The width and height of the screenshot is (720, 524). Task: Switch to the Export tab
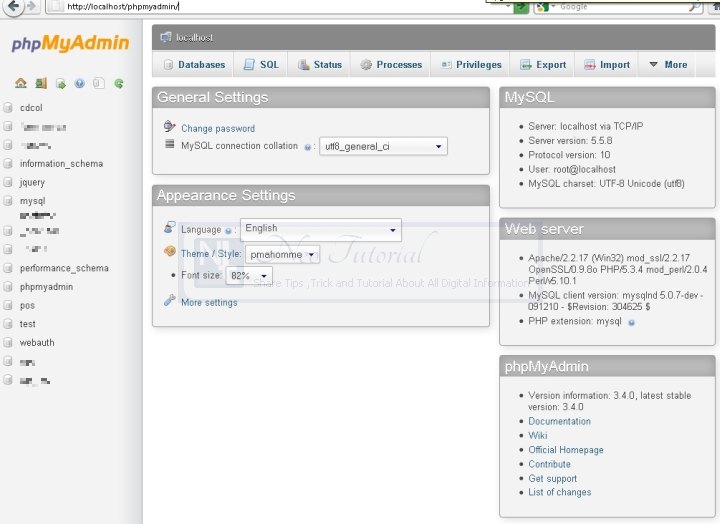(x=543, y=65)
